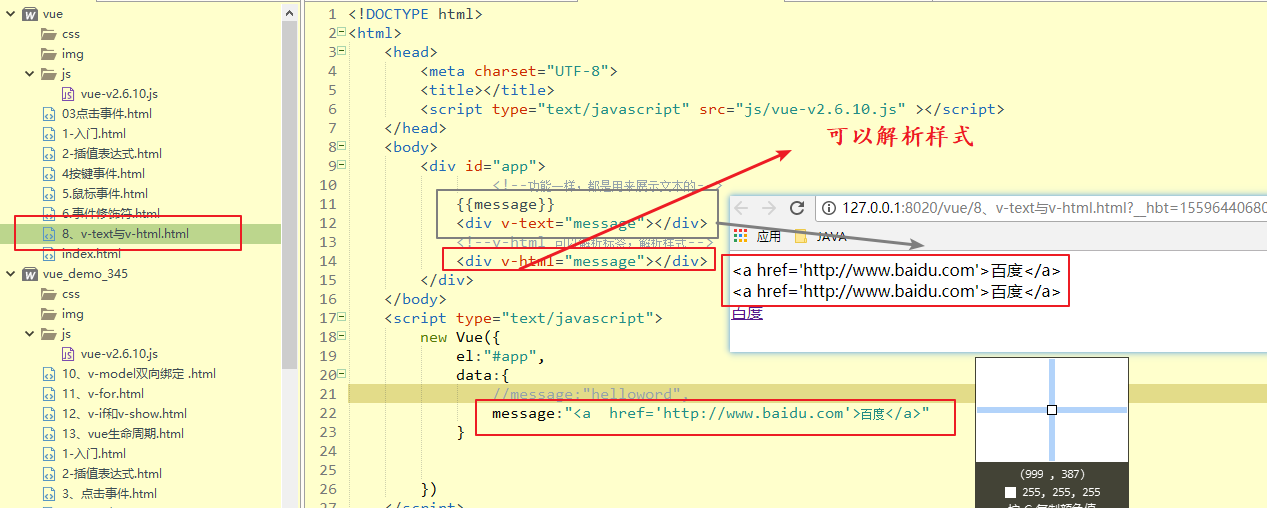
Task: Click site info icon in address bar
Action: click(830, 208)
